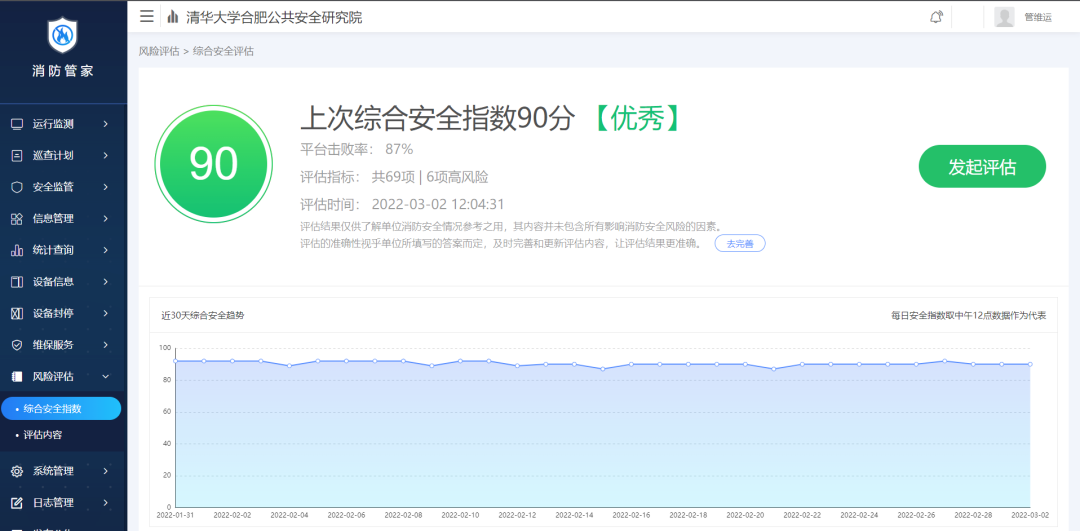Screen dimensions: 1080x531
Task: Click the 统计查询 bar chart icon
Action: pos(17,250)
